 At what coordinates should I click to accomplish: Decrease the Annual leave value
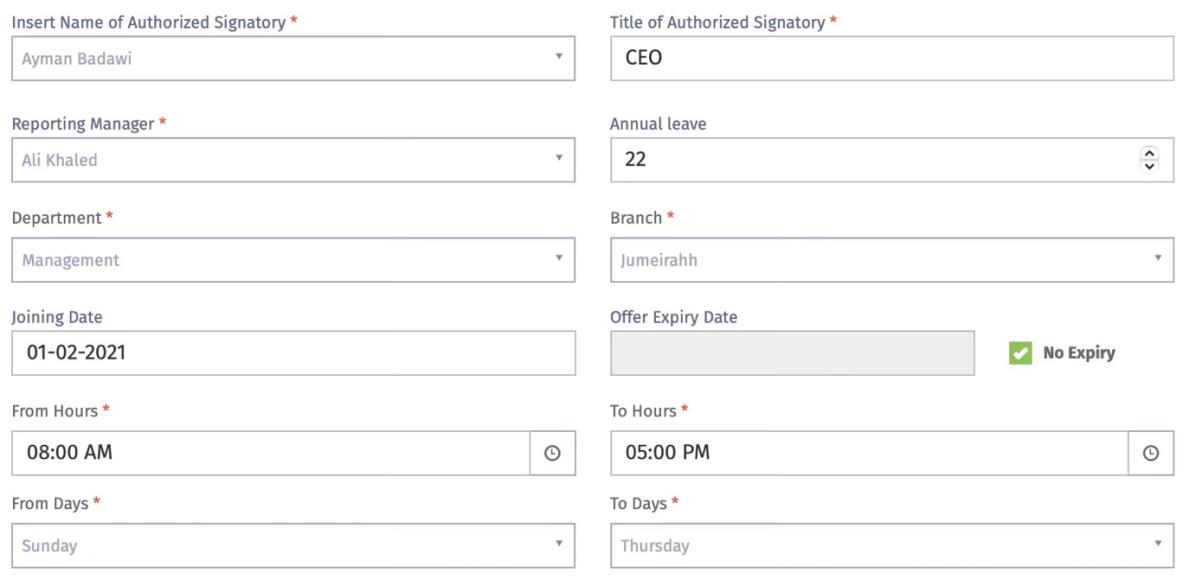click(1149, 166)
